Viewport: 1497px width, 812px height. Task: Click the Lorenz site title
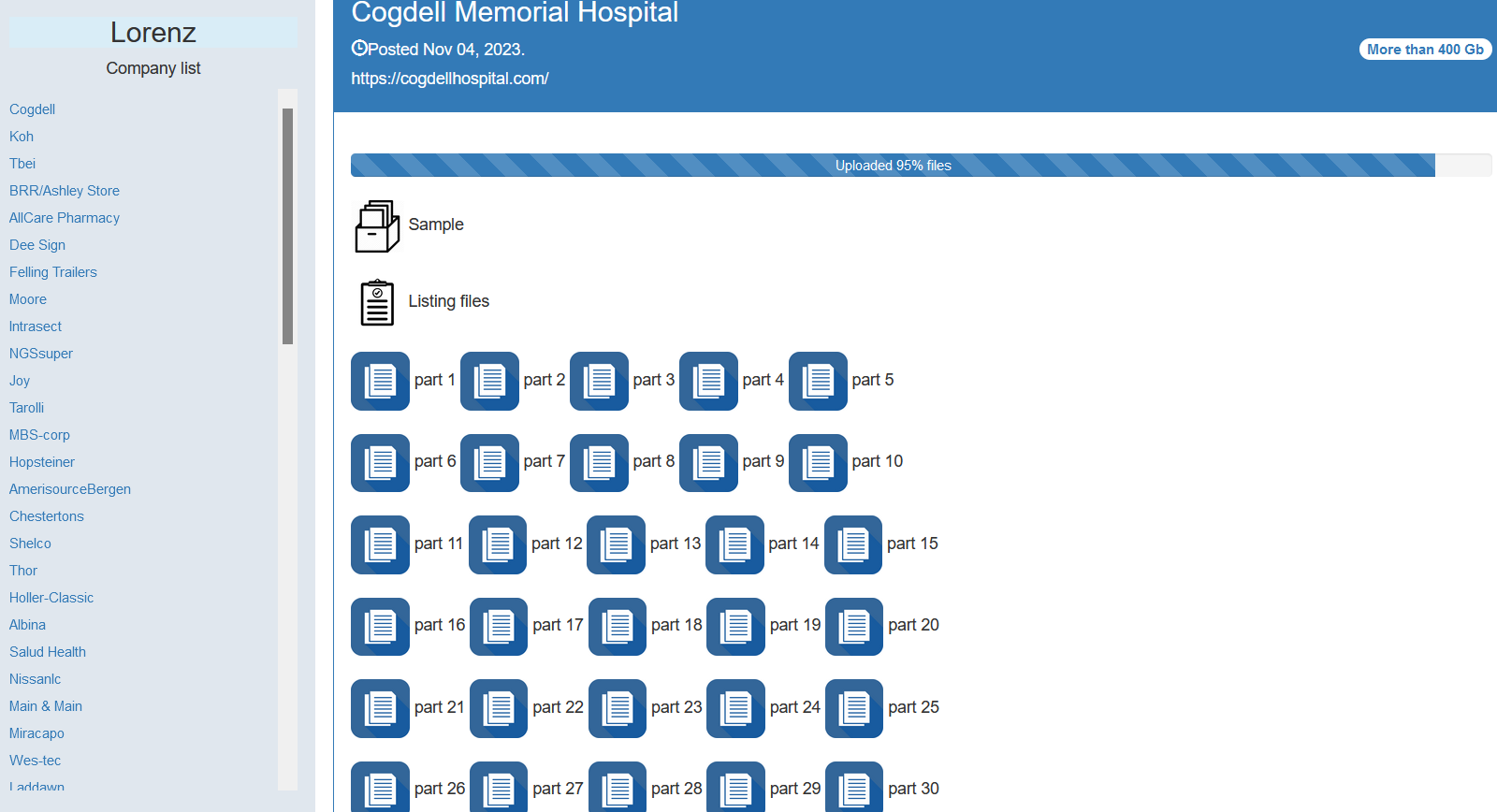pos(153,33)
